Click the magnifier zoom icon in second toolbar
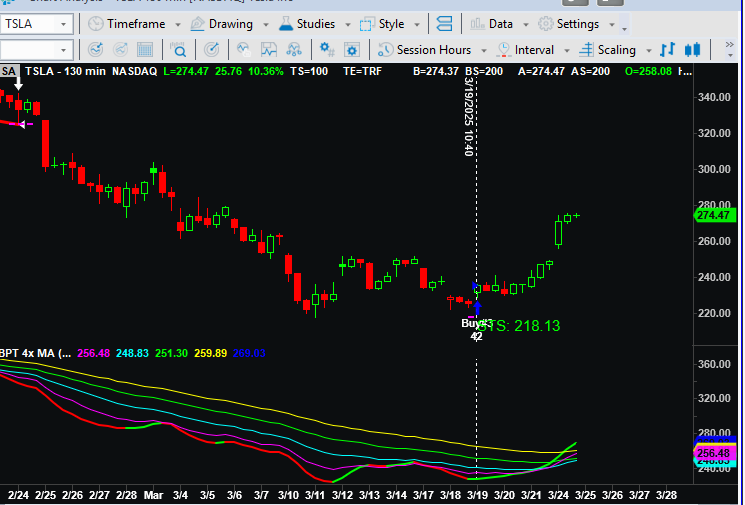Image resolution: width=745 pixels, height=505 pixels. [x=179, y=49]
